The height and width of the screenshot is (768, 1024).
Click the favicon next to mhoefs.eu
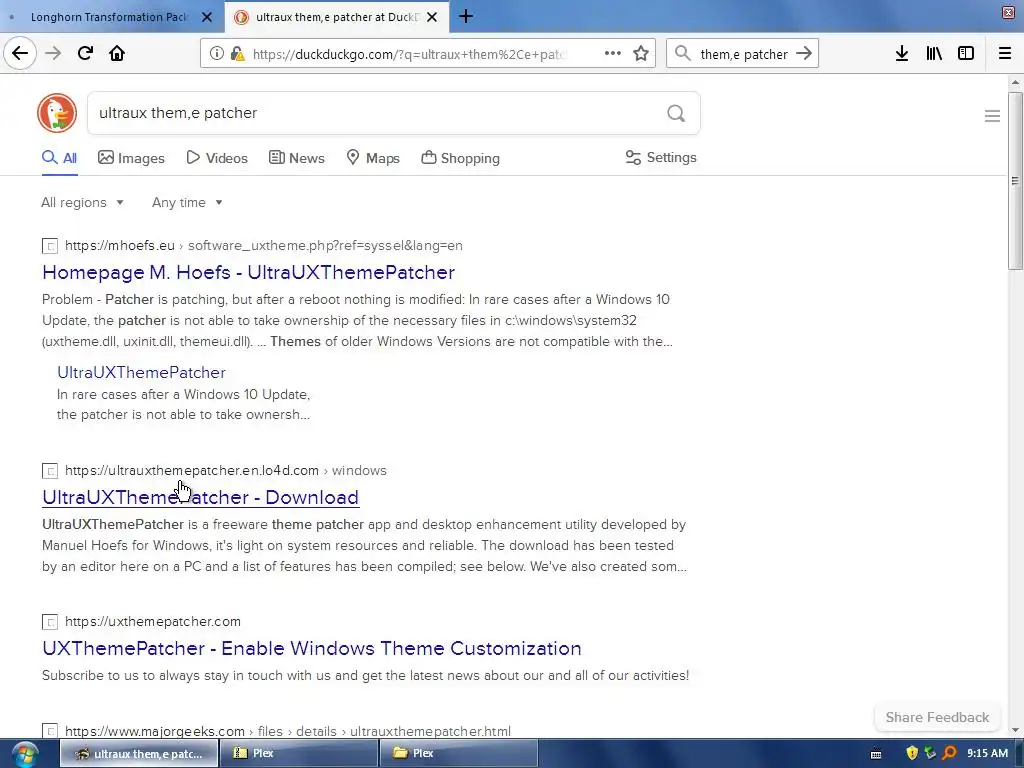point(50,246)
